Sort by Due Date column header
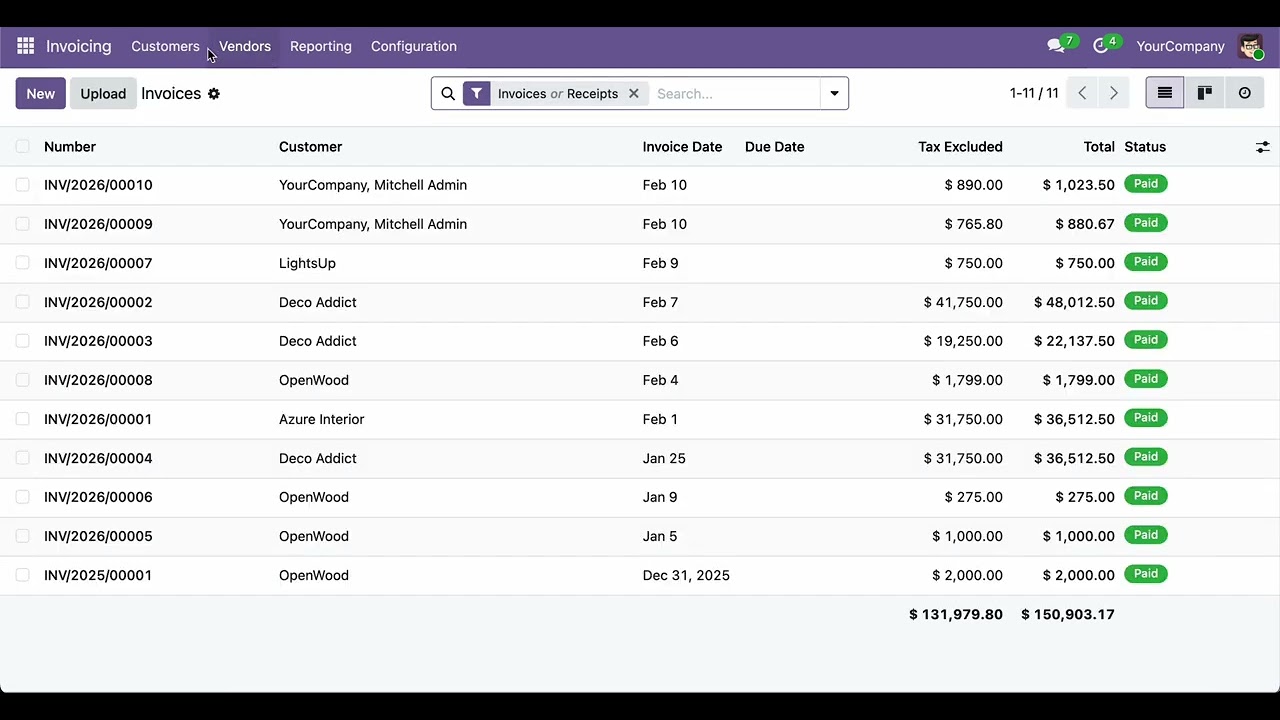 [x=775, y=147]
